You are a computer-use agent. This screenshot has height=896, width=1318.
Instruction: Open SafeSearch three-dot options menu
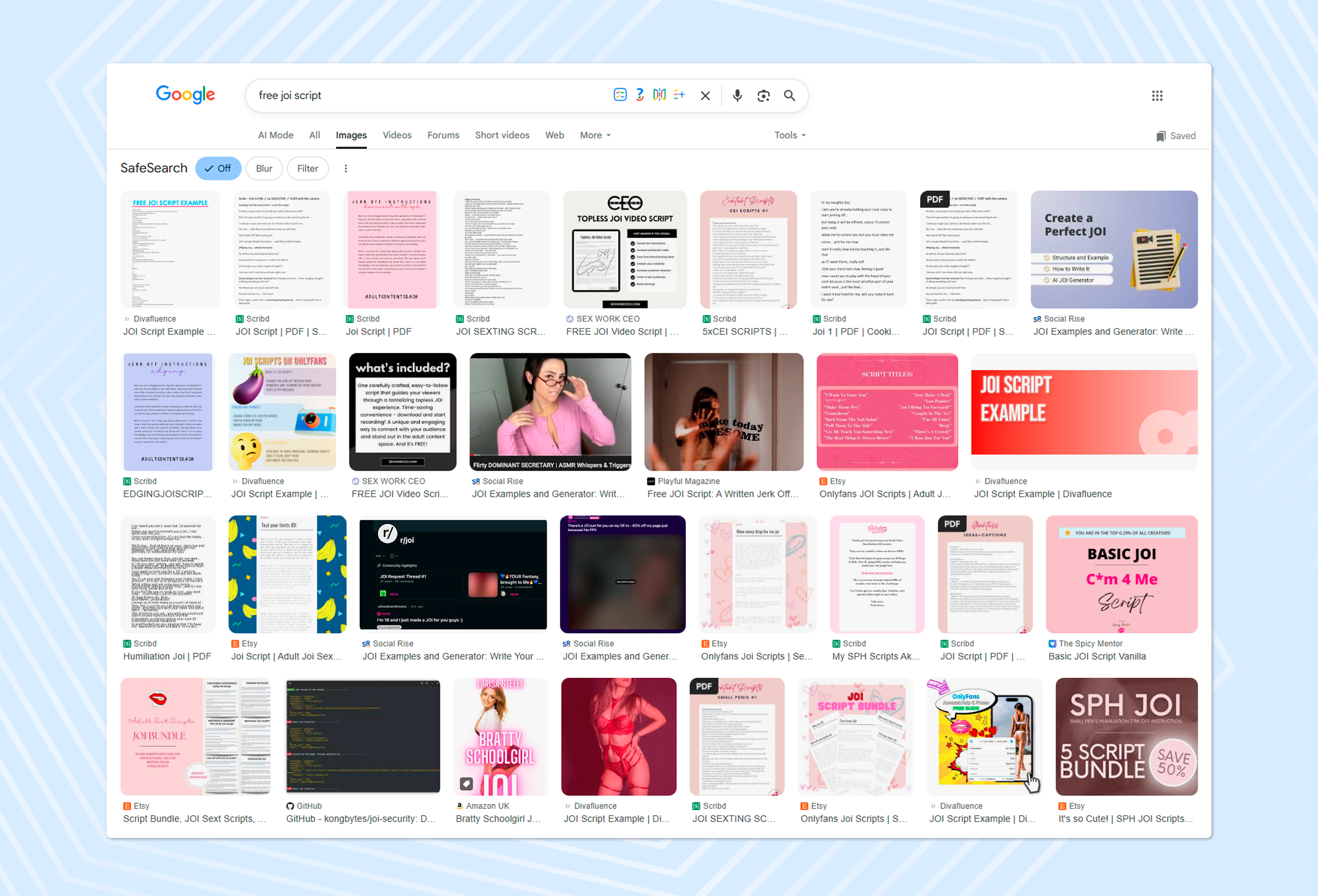[x=345, y=169]
